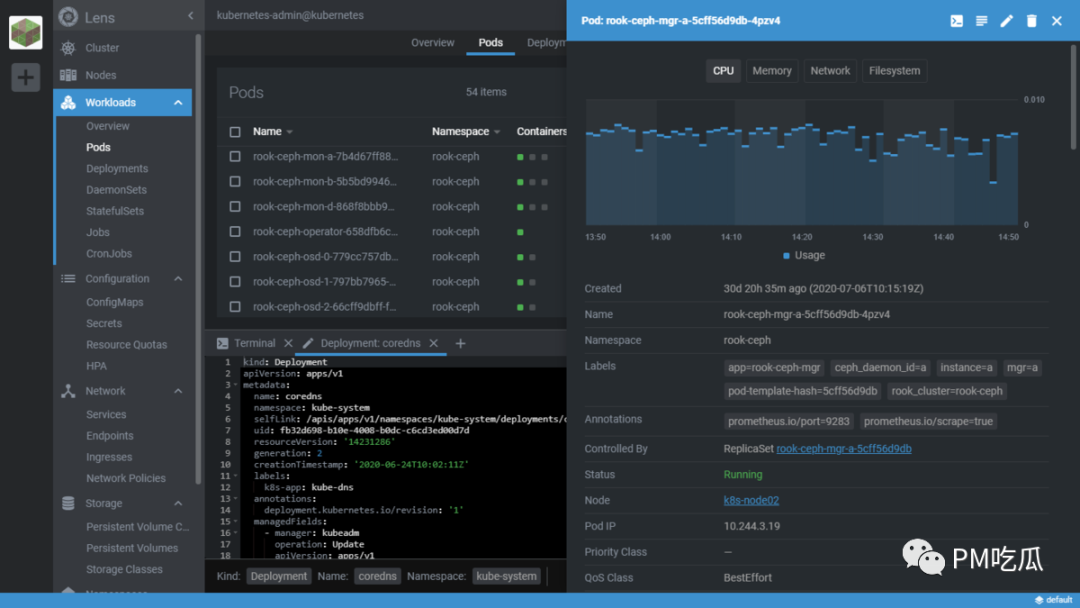Close the pod details panel
The image size is (1080, 608).
pyautogui.click(x=1057, y=21)
